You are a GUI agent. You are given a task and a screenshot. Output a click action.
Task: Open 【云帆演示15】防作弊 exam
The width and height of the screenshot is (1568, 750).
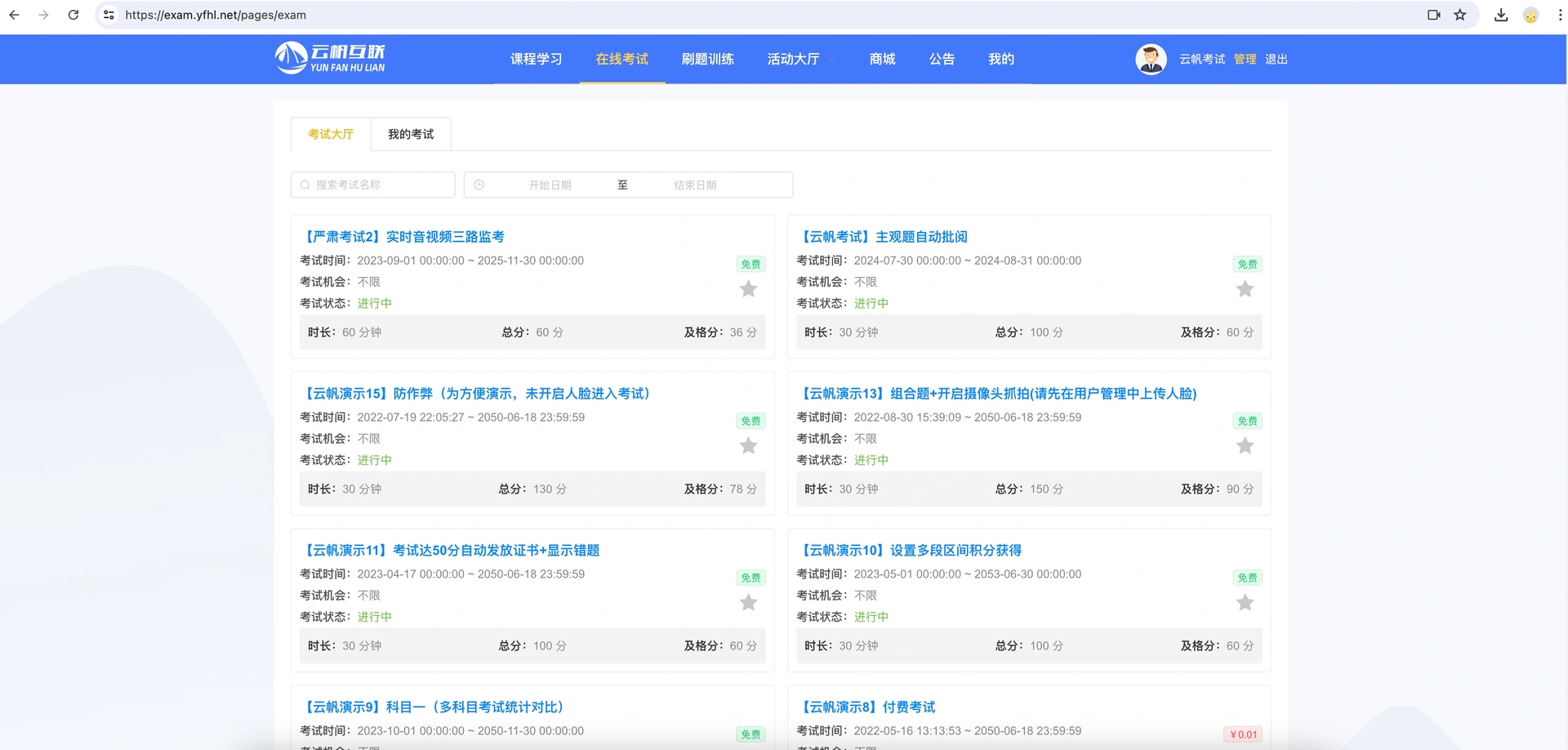click(477, 394)
